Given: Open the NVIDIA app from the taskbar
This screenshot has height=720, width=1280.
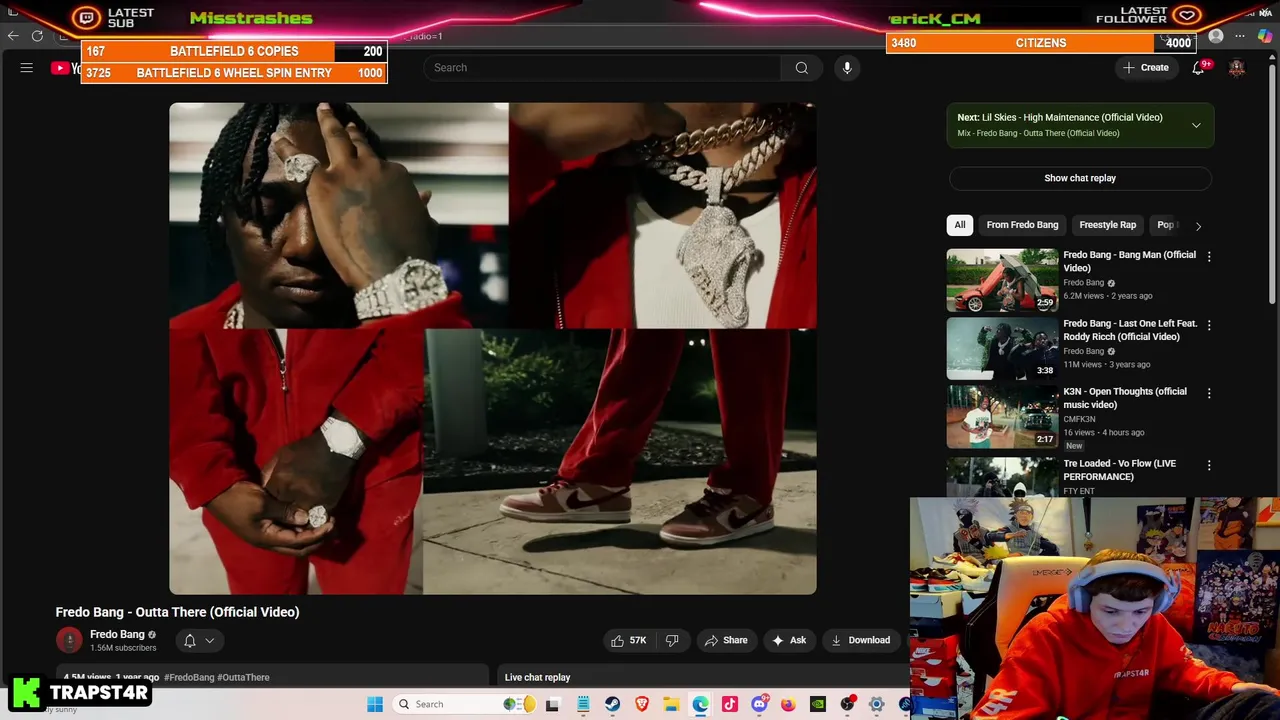Looking at the screenshot, I should [x=818, y=704].
